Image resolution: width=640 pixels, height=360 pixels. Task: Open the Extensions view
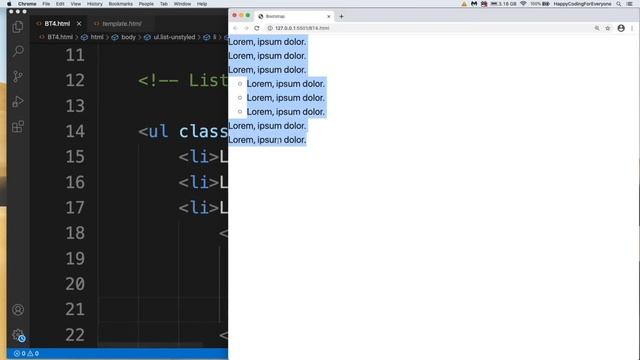click(x=18, y=127)
